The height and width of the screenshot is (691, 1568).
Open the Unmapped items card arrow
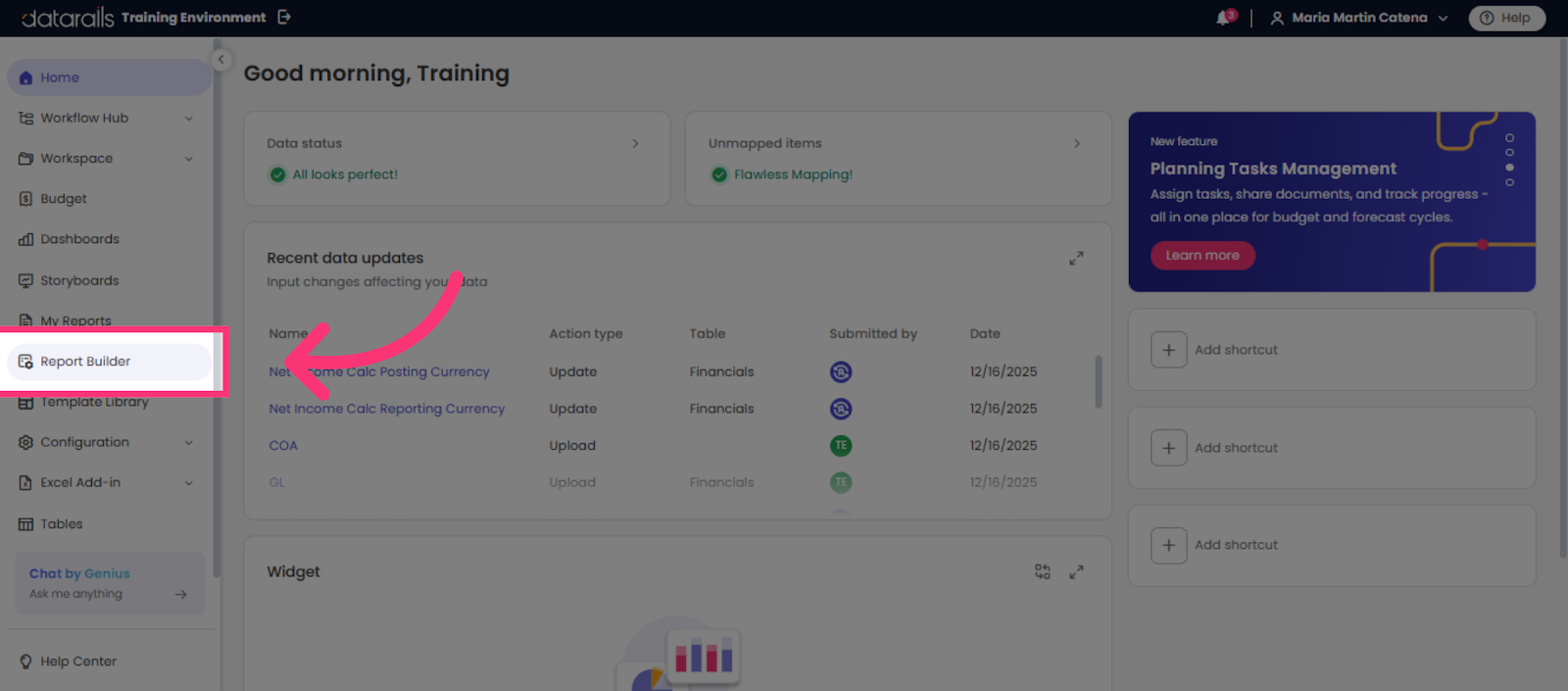[1077, 143]
